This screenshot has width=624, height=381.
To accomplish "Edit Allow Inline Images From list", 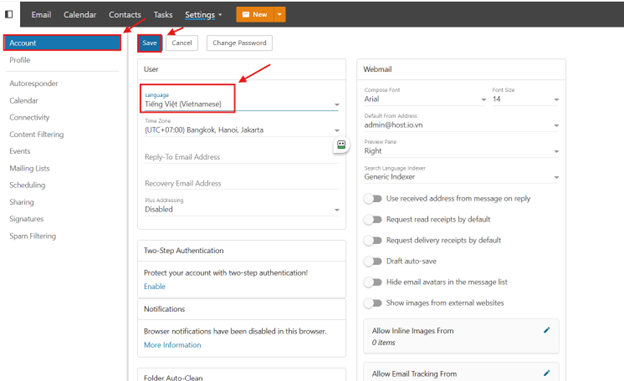I will [x=547, y=330].
